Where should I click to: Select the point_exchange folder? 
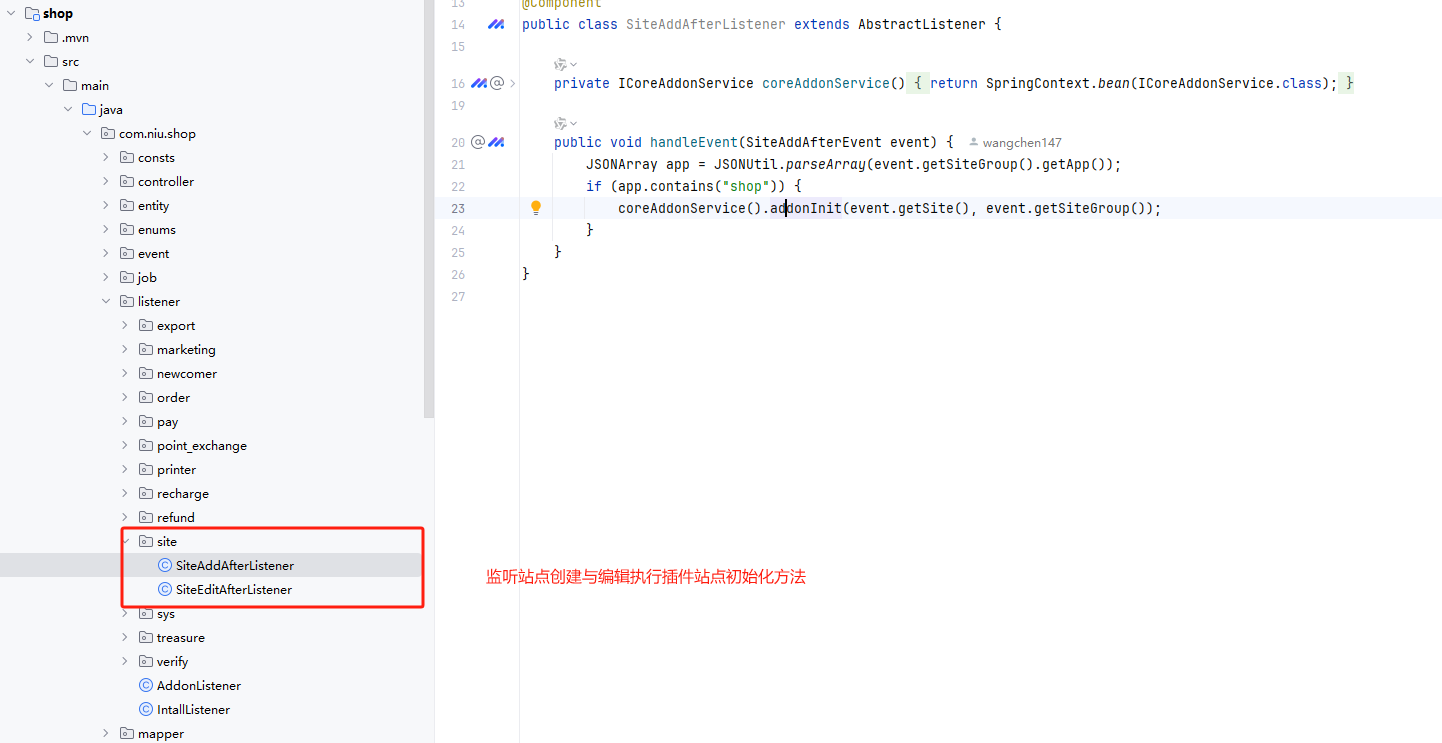click(x=201, y=446)
